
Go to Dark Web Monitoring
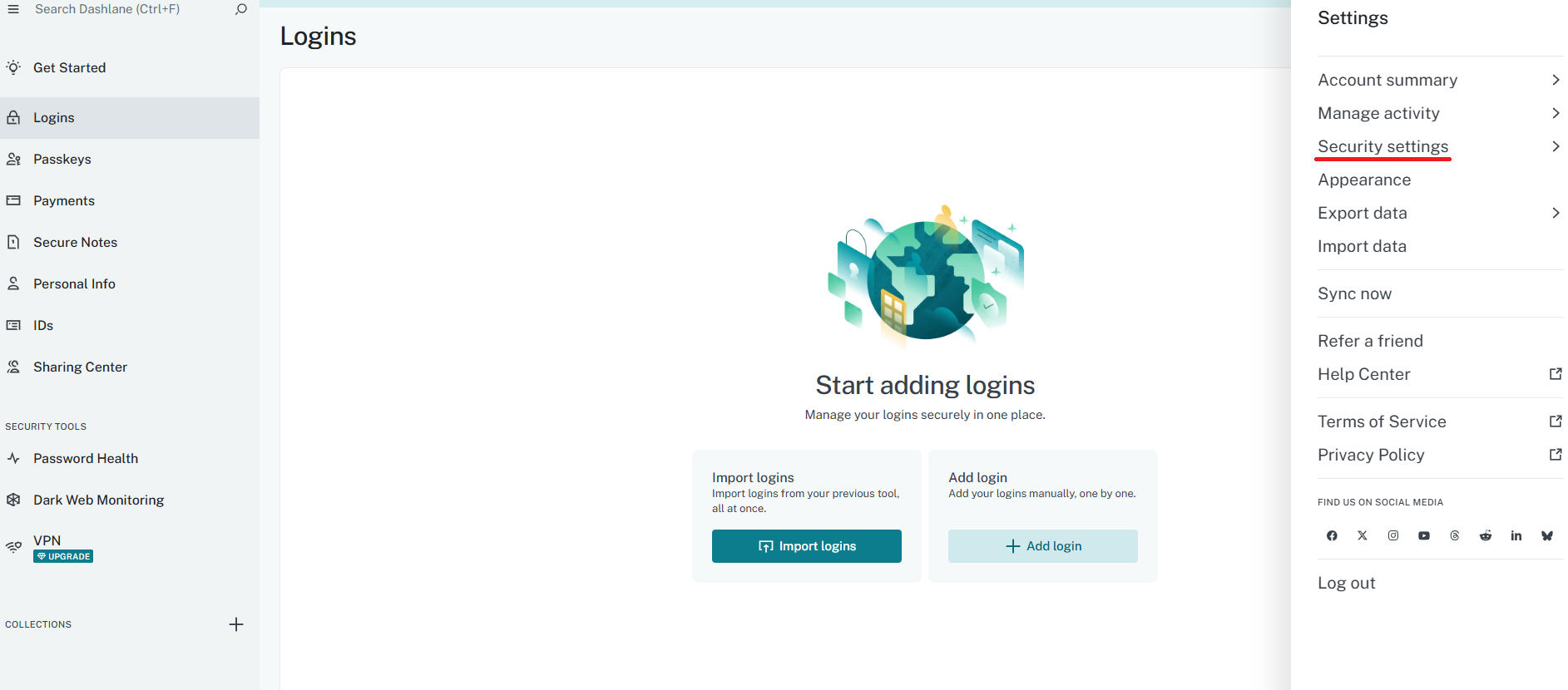98,500
